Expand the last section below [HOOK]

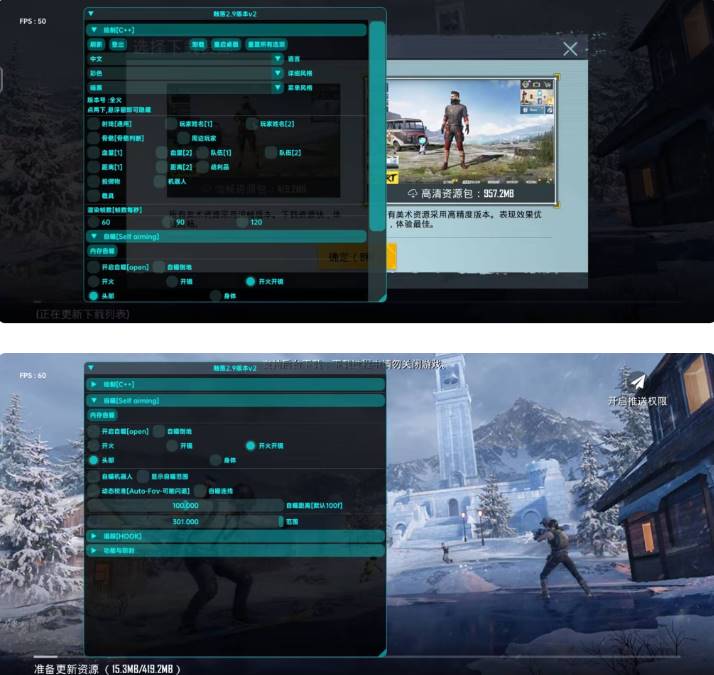point(235,550)
